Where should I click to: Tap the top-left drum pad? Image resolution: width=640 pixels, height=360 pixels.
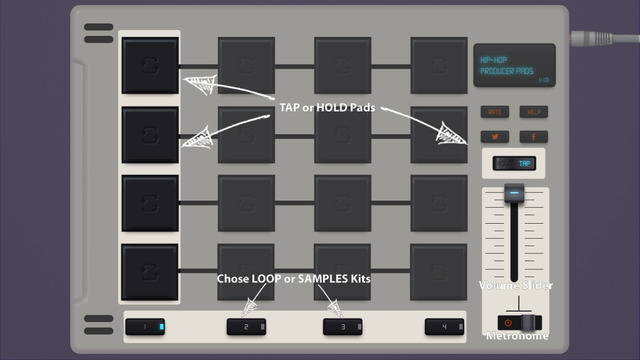(150, 66)
